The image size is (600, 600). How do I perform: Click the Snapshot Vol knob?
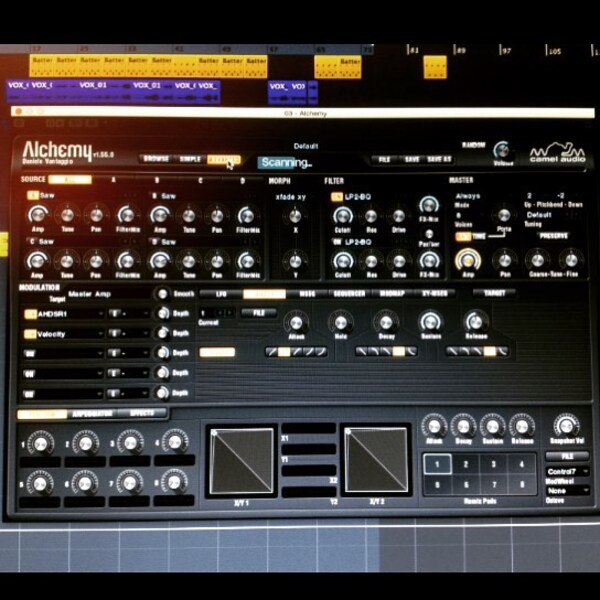pyautogui.click(x=566, y=425)
